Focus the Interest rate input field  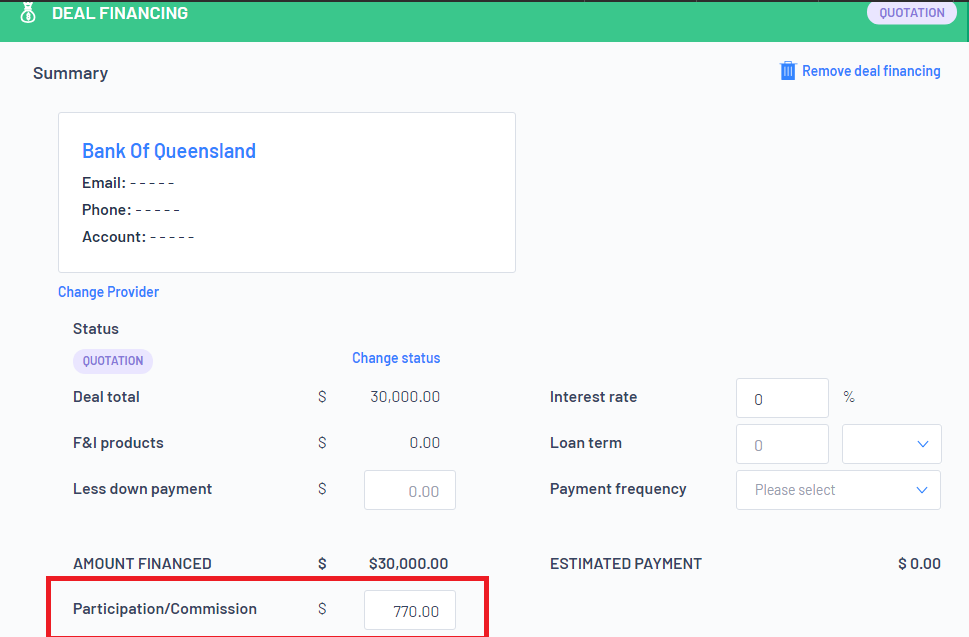782,398
